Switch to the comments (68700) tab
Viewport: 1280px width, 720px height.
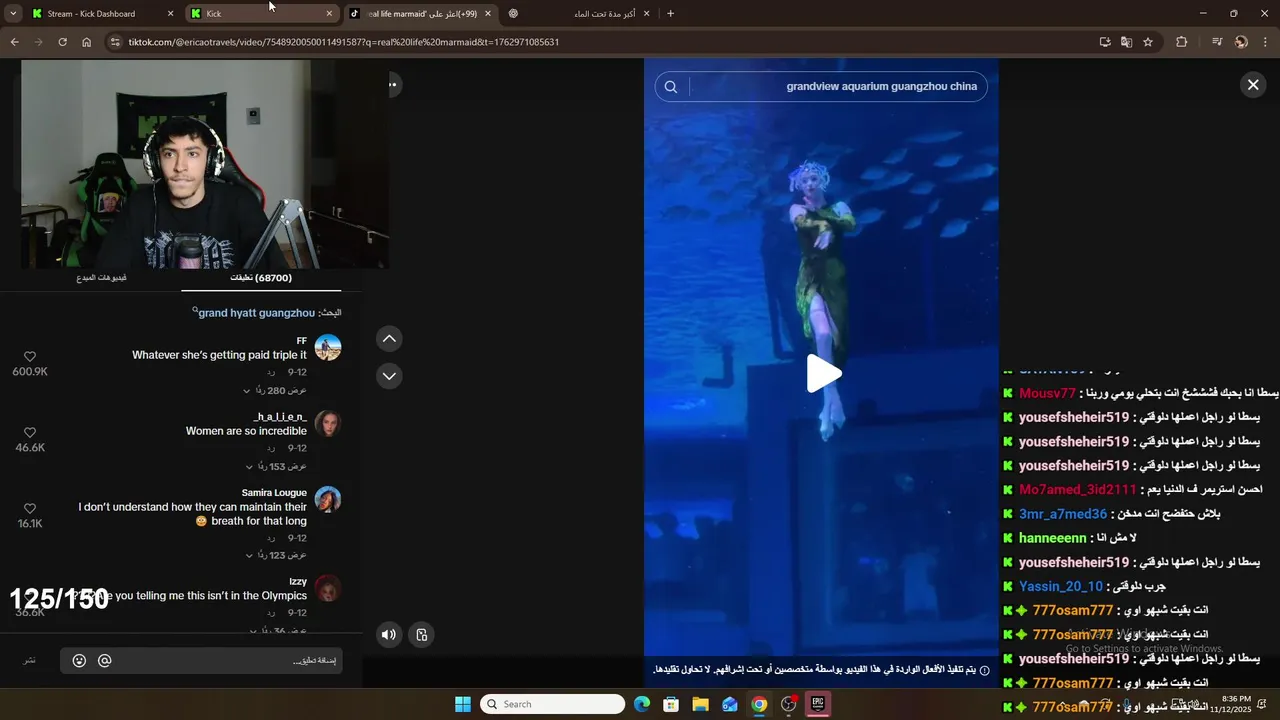click(262, 278)
